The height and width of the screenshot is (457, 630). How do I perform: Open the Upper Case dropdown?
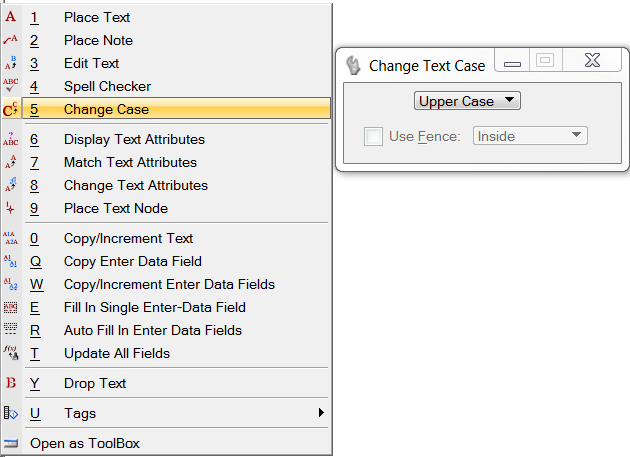467,101
